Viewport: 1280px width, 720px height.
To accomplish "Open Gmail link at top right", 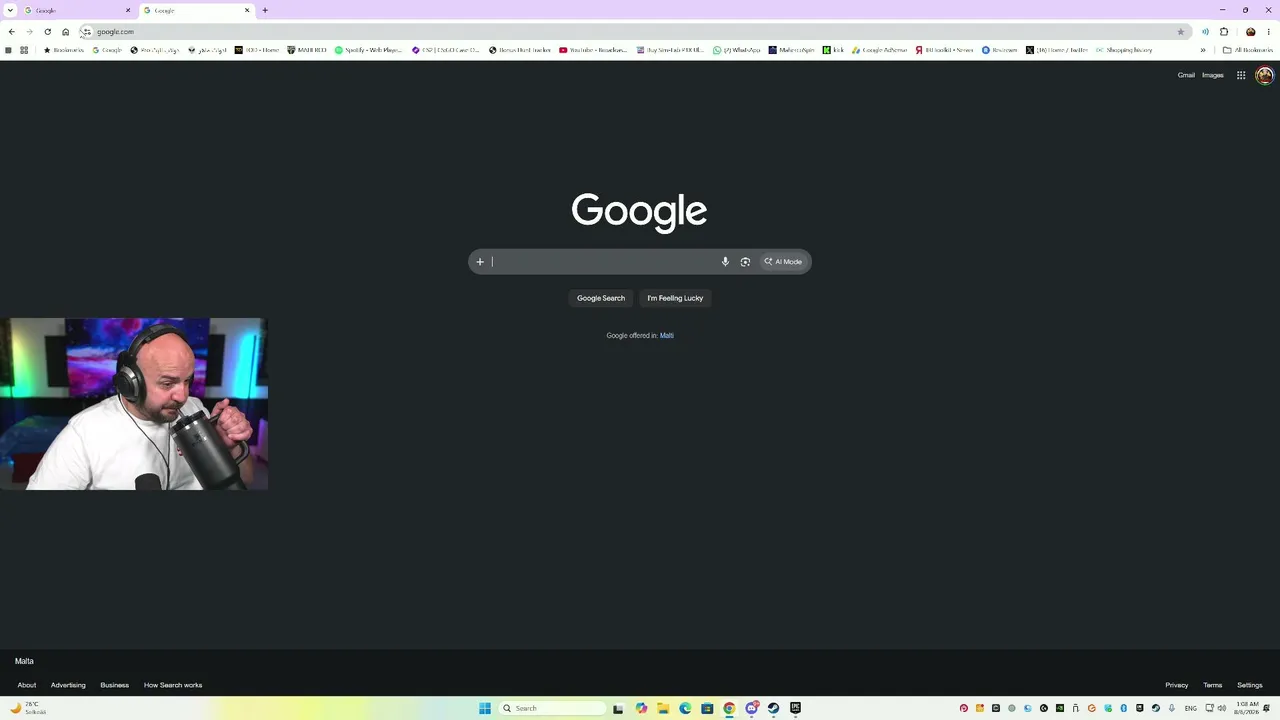I will tap(1186, 75).
